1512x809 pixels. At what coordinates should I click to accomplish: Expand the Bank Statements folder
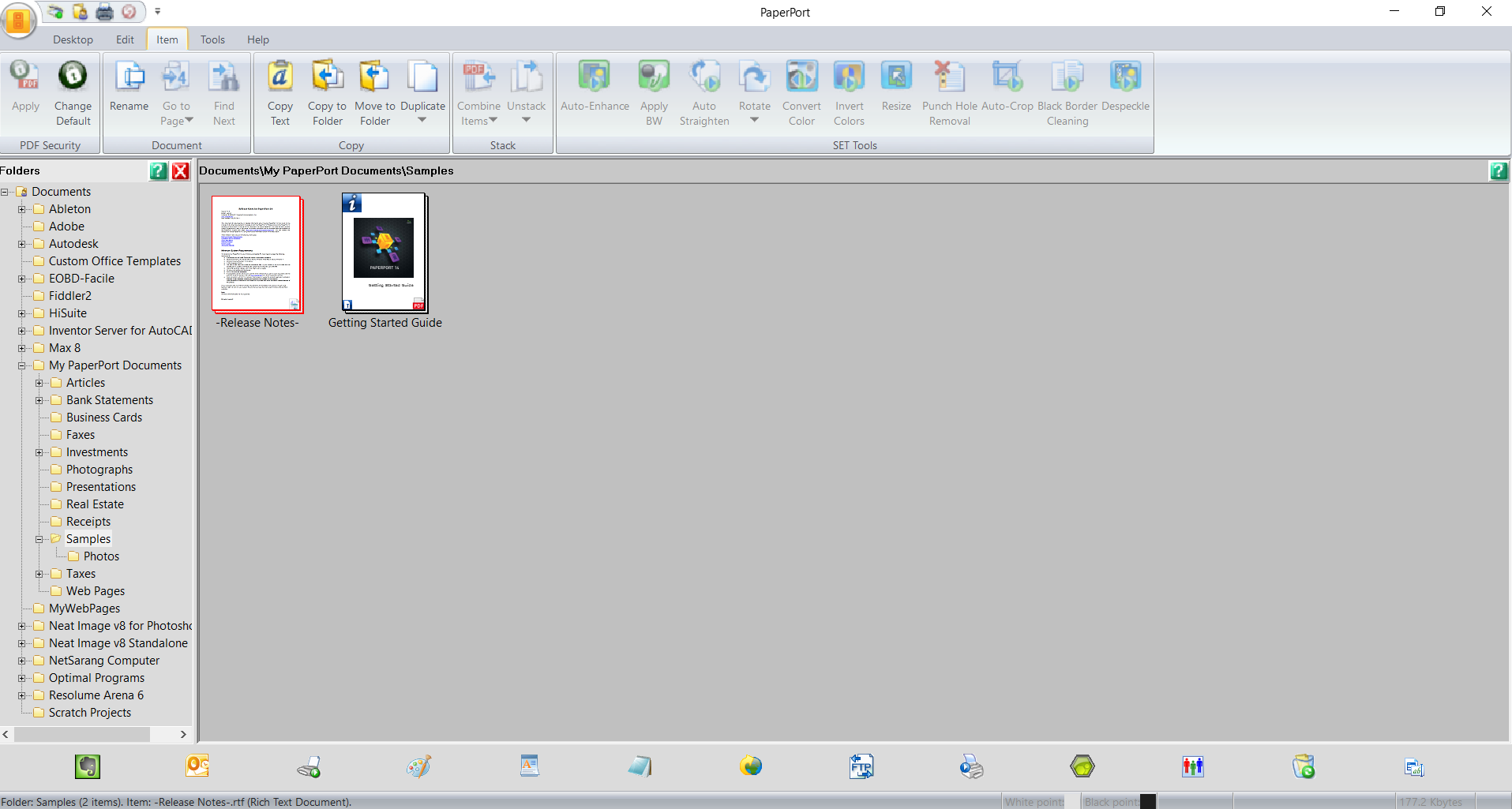[x=39, y=401]
